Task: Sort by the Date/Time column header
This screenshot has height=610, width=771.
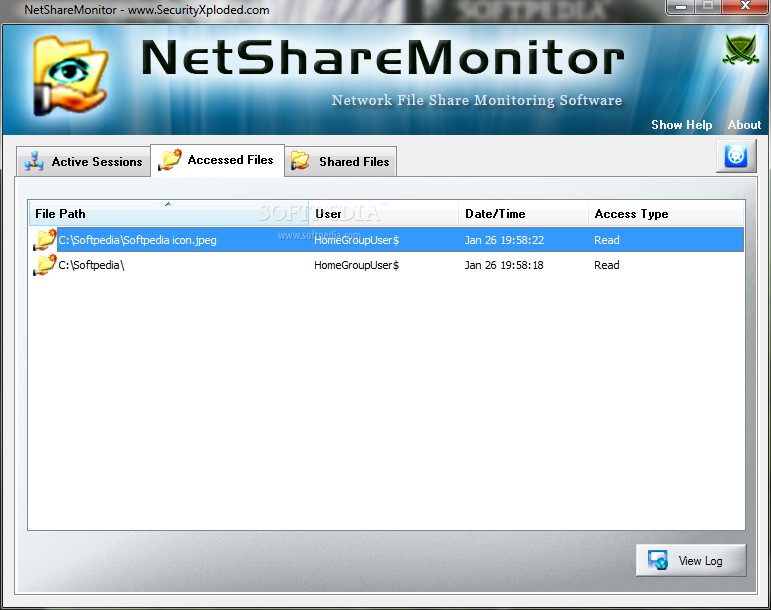Action: click(523, 213)
